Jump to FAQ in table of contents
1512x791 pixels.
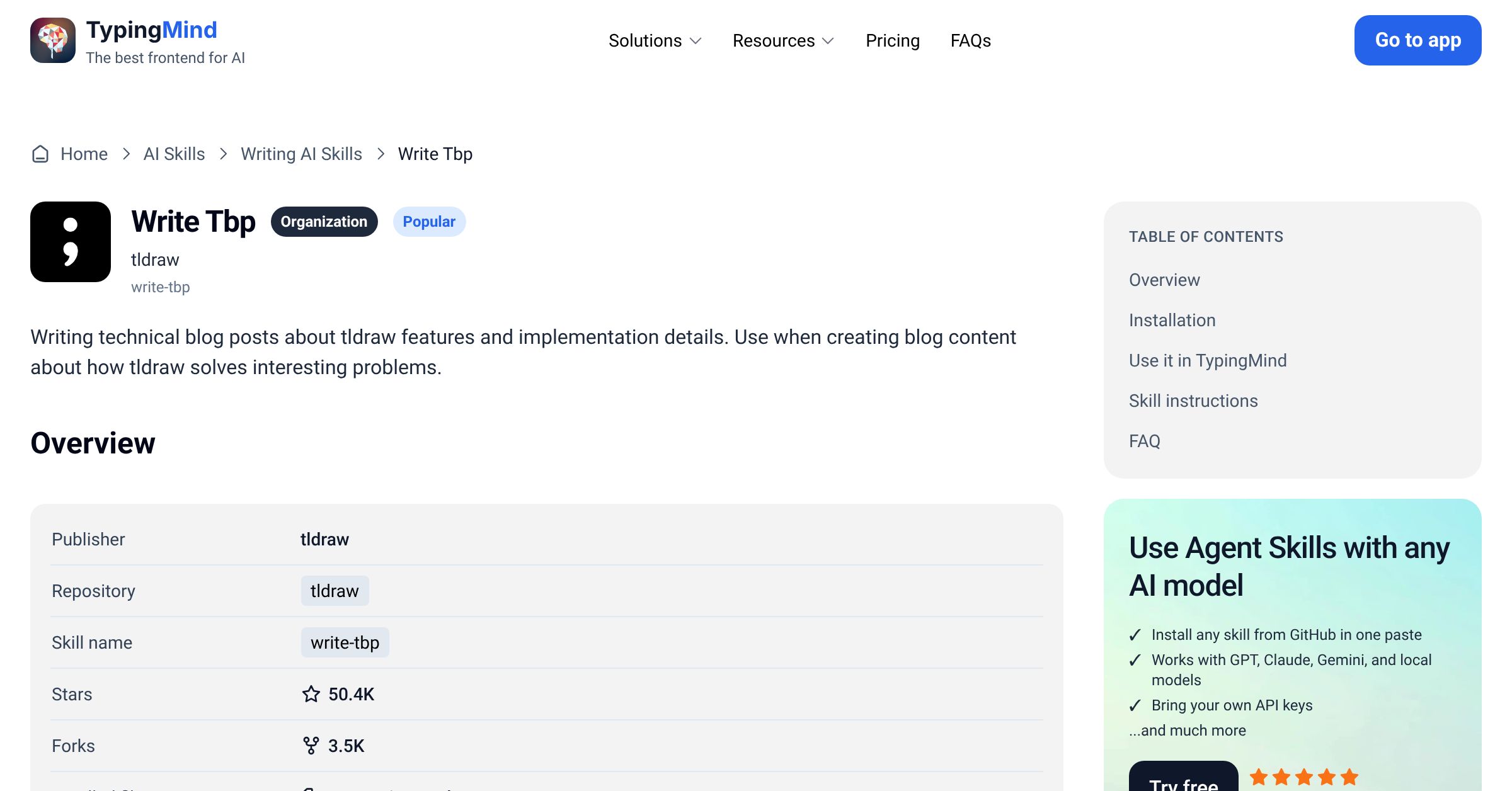tap(1145, 441)
